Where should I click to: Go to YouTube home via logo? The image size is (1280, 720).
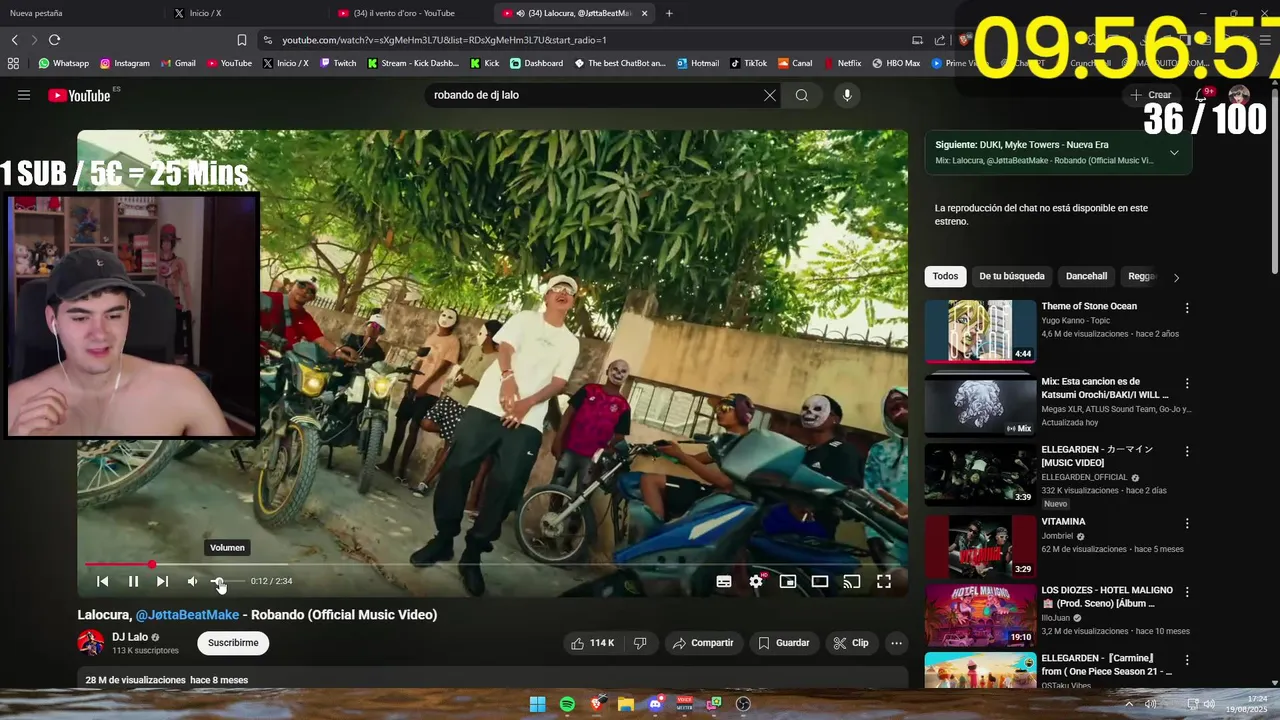pyautogui.click(x=79, y=95)
